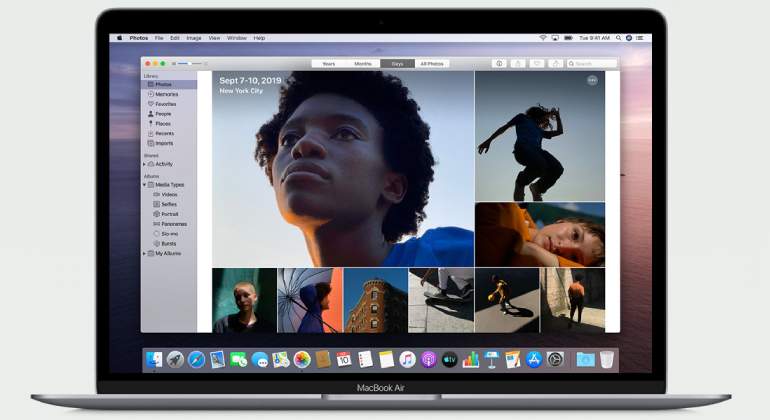Open the Window menu
Screen dimensions: 770x420
[237, 38]
